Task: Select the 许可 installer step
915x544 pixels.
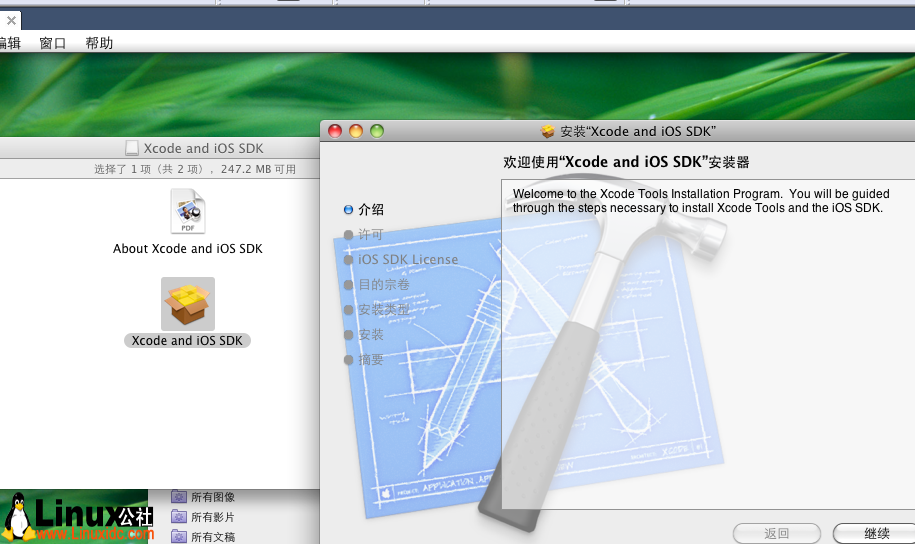Action: (x=364, y=235)
